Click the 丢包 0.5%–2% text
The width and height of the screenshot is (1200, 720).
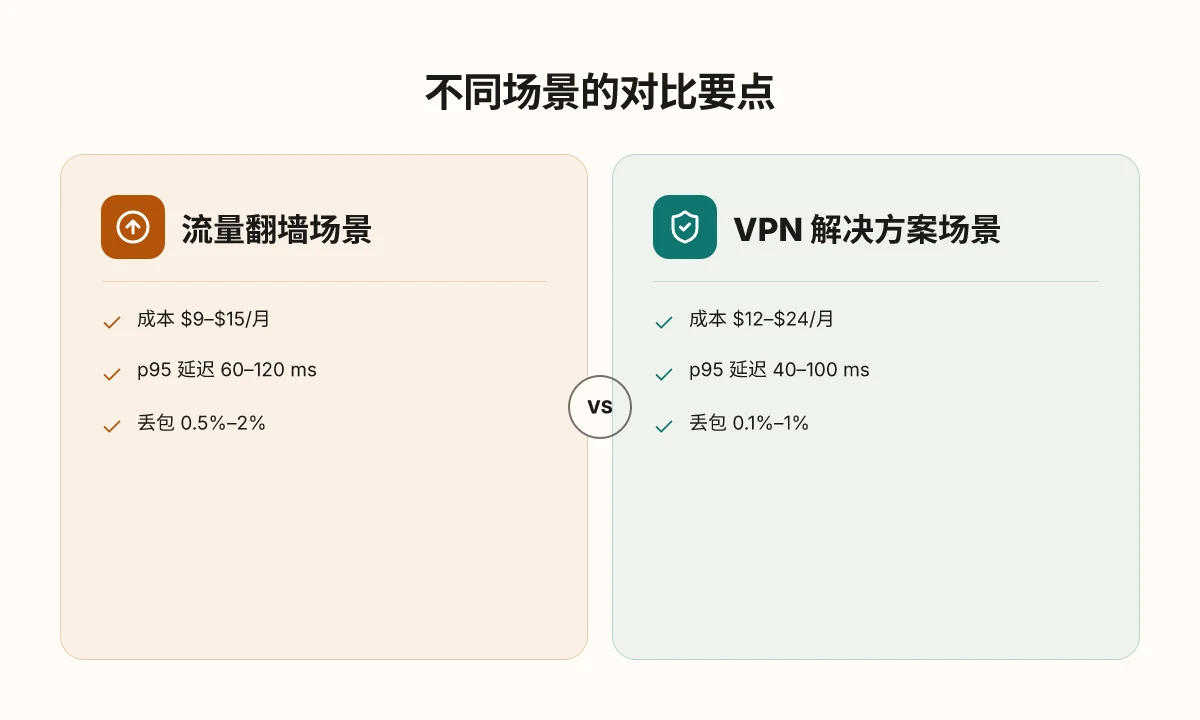pos(201,422)
